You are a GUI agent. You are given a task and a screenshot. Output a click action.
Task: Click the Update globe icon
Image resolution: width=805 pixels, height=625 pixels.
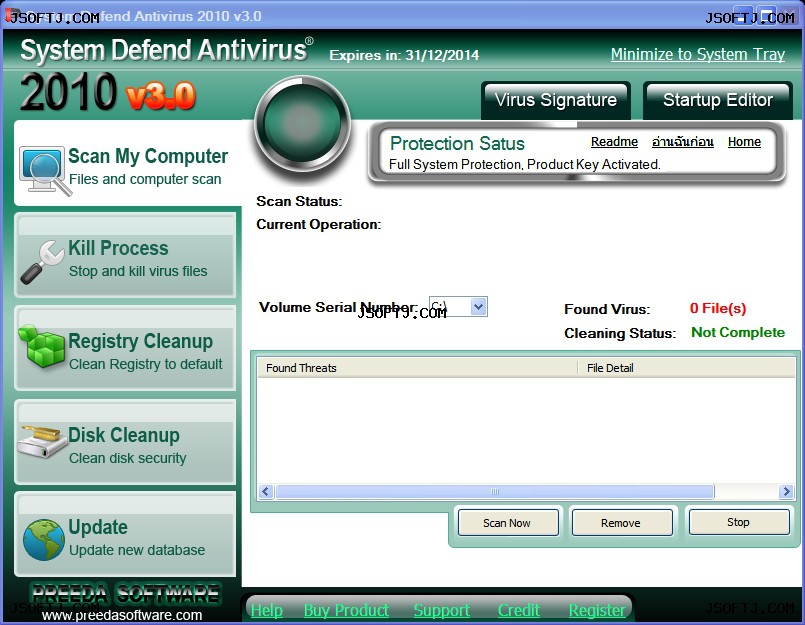coord(44,540)
